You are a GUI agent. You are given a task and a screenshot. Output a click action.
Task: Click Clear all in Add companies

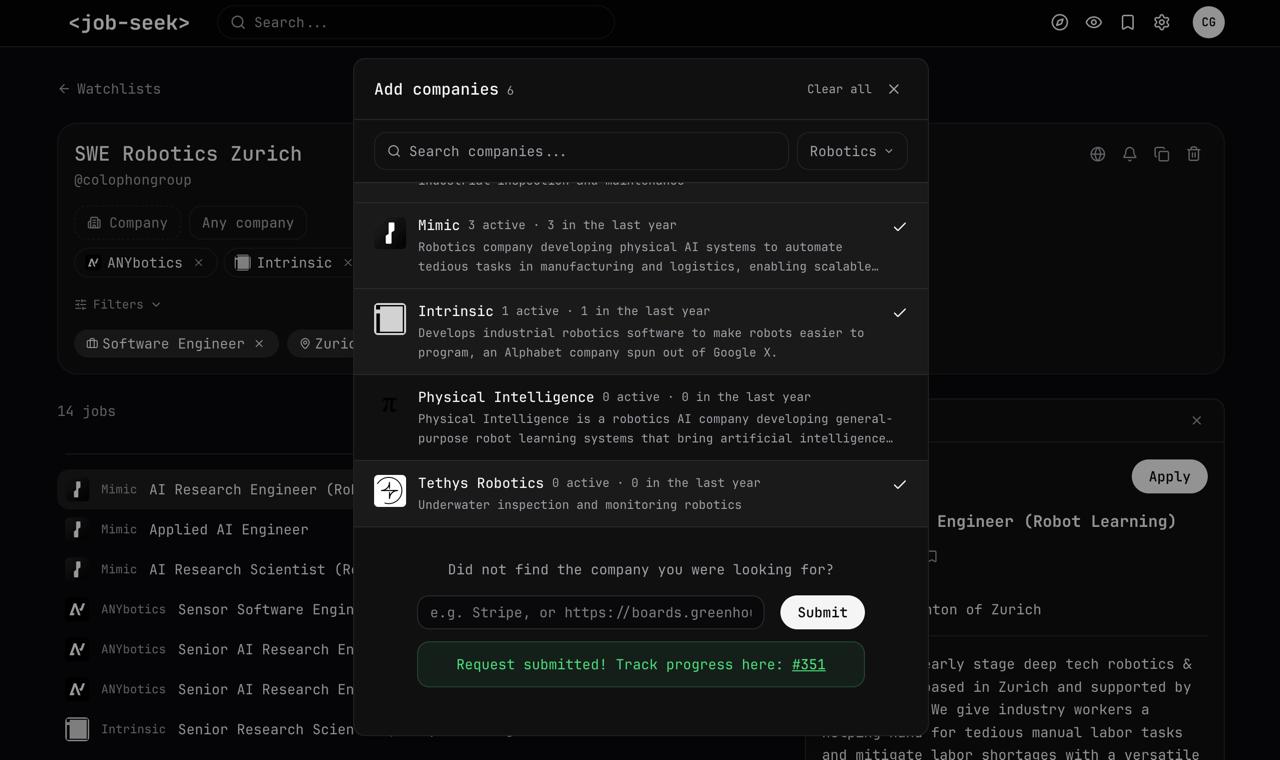839,89
